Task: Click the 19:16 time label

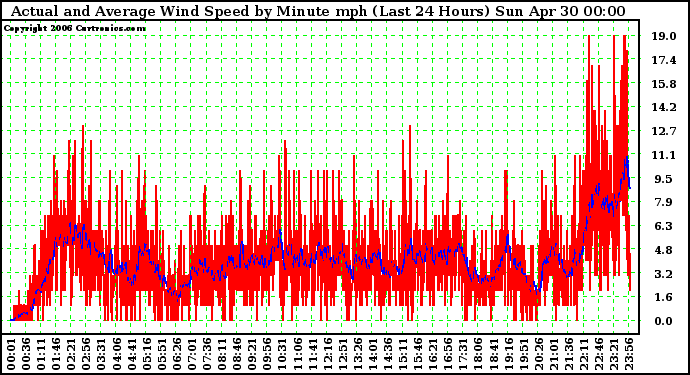Action: coord(509,354)
